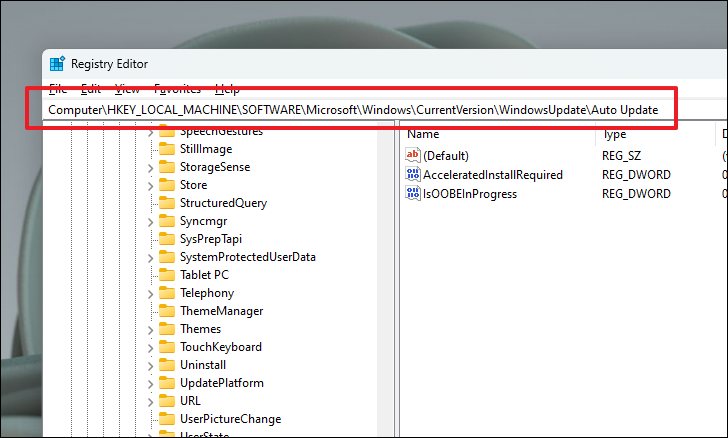The width and height of the screenshot is (728, 438).
Task: Select the IsOOBEInProgress value name
Action: [469, 194]
